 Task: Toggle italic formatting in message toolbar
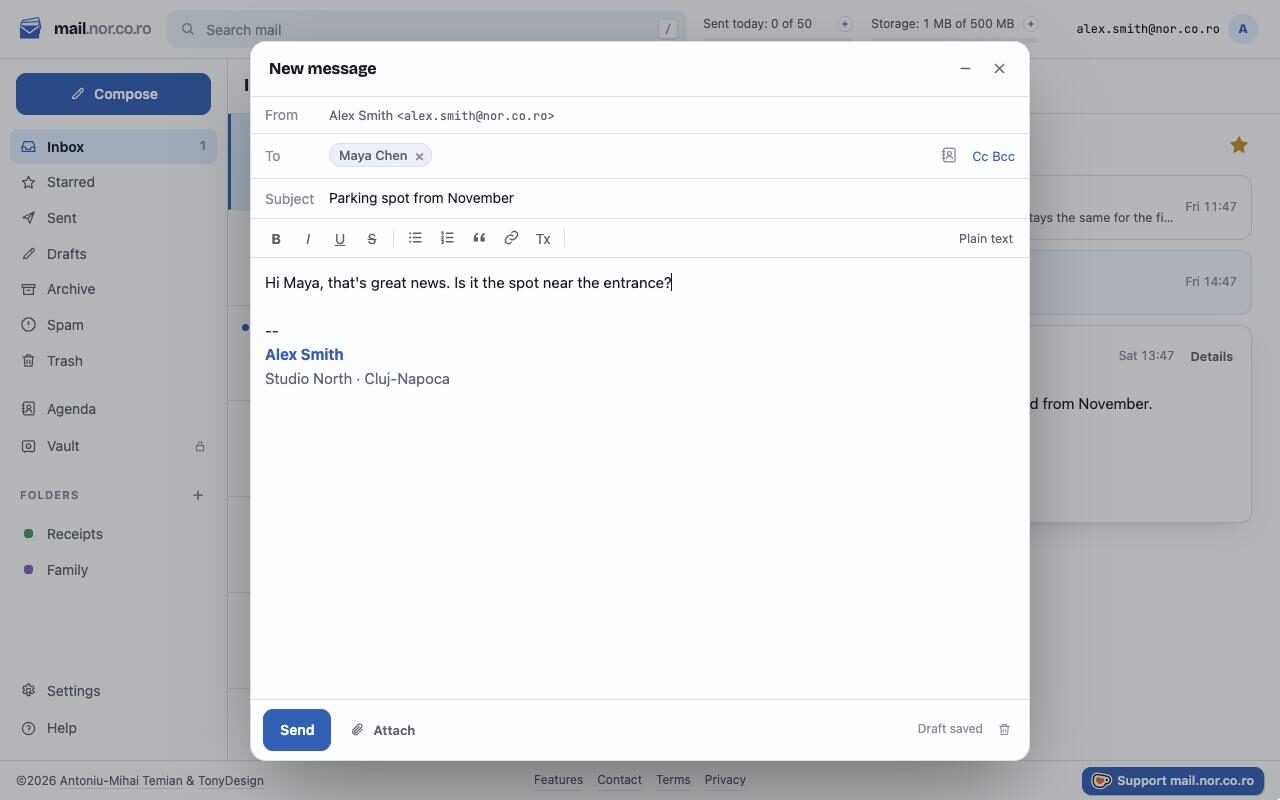pyautogui.click(x=308, y=239)
